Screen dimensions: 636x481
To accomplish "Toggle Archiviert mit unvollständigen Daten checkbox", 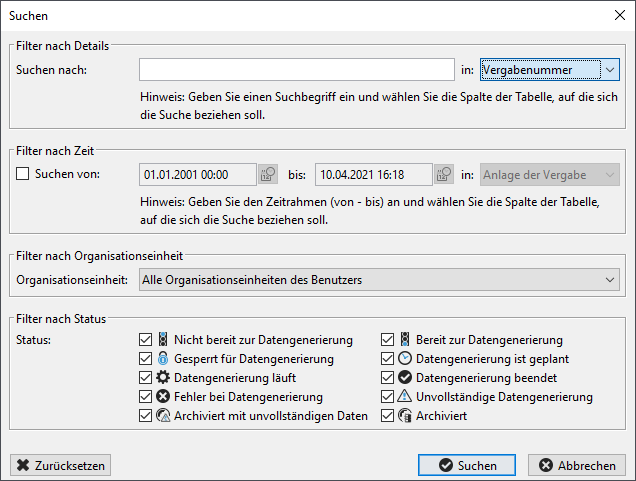I will tap(145, 416).
